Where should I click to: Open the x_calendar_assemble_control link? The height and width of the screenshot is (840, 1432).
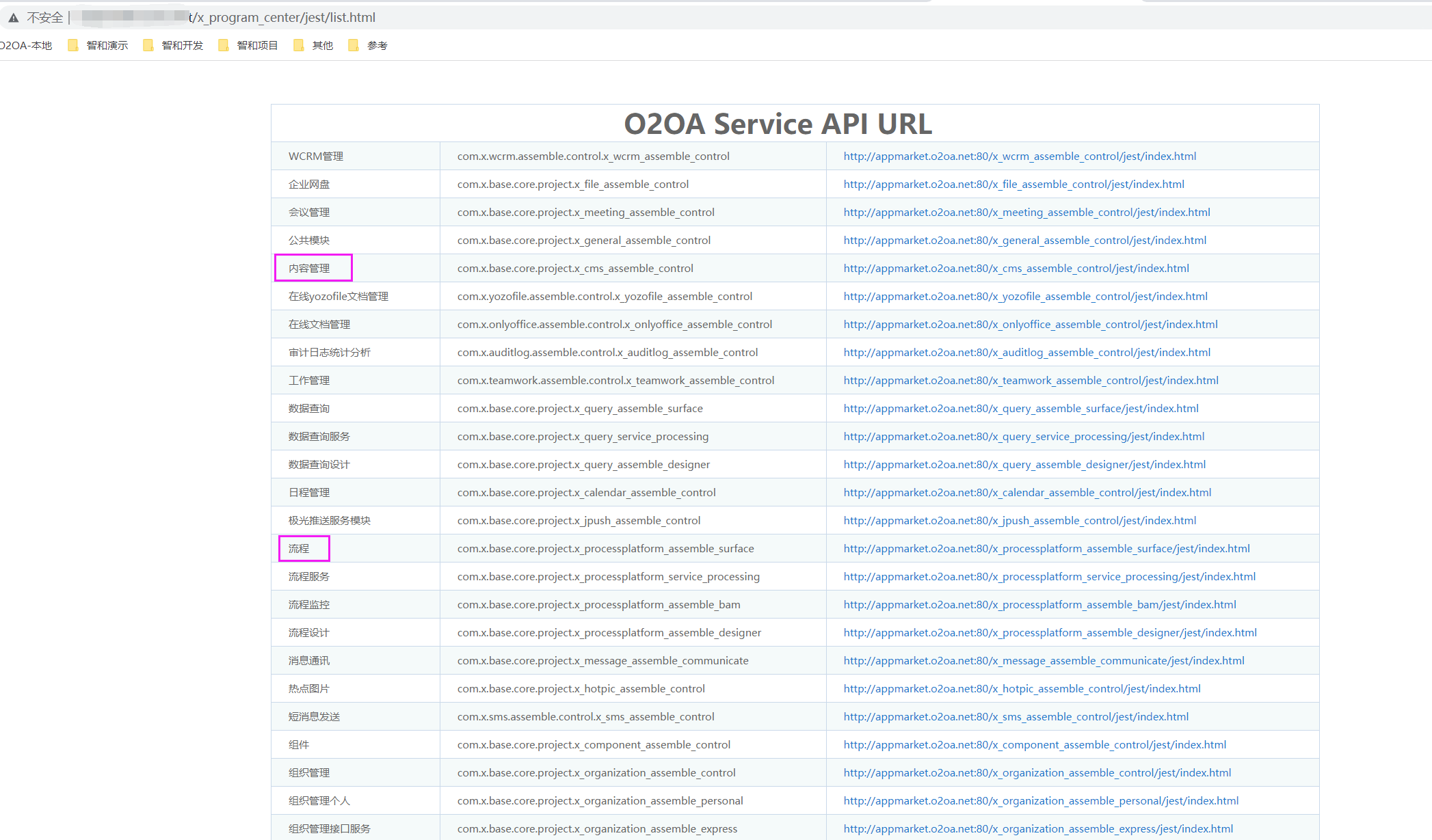[1026, 493]
